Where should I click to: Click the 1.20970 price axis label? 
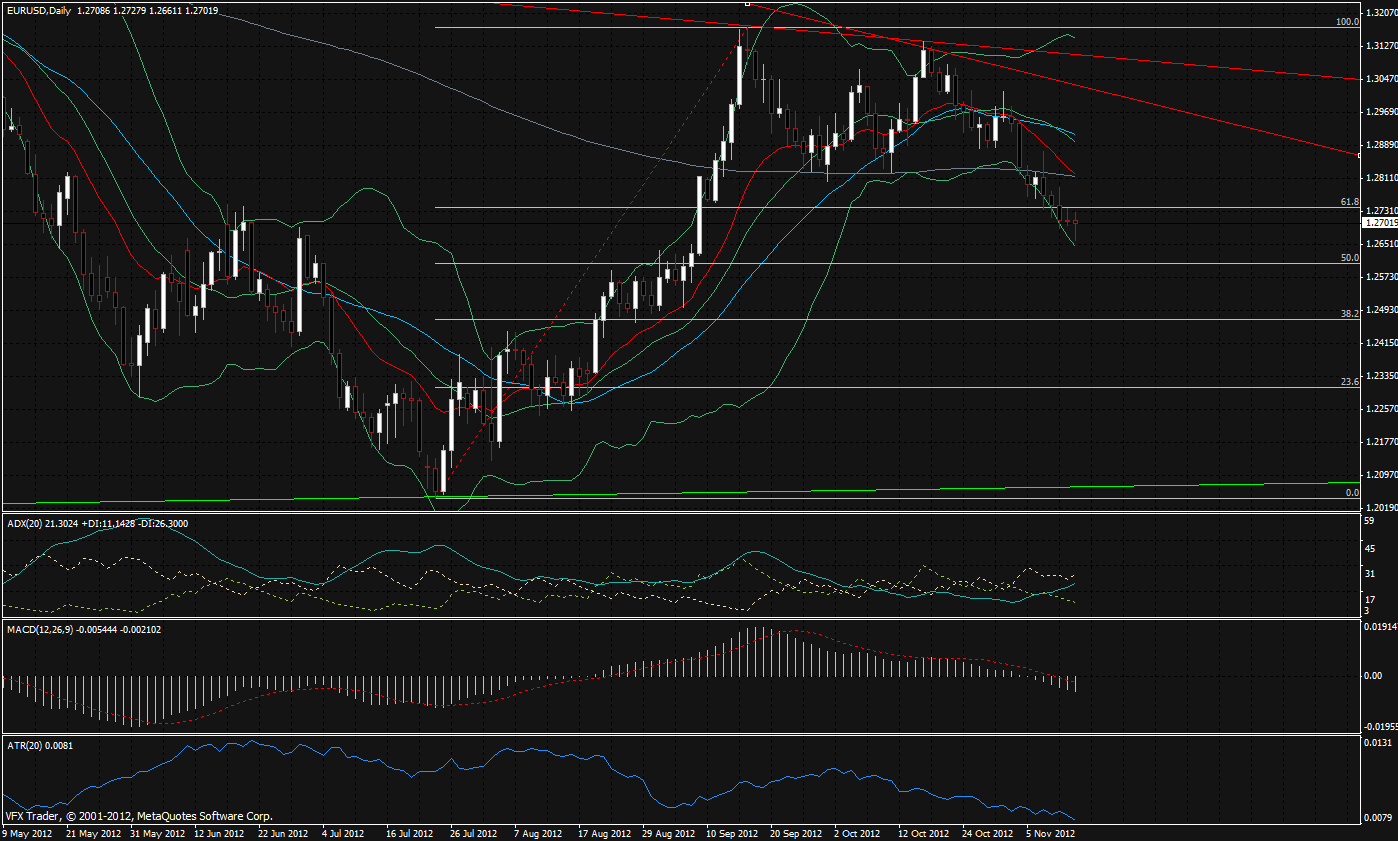pyautogui.click(x=1379, y=474)
